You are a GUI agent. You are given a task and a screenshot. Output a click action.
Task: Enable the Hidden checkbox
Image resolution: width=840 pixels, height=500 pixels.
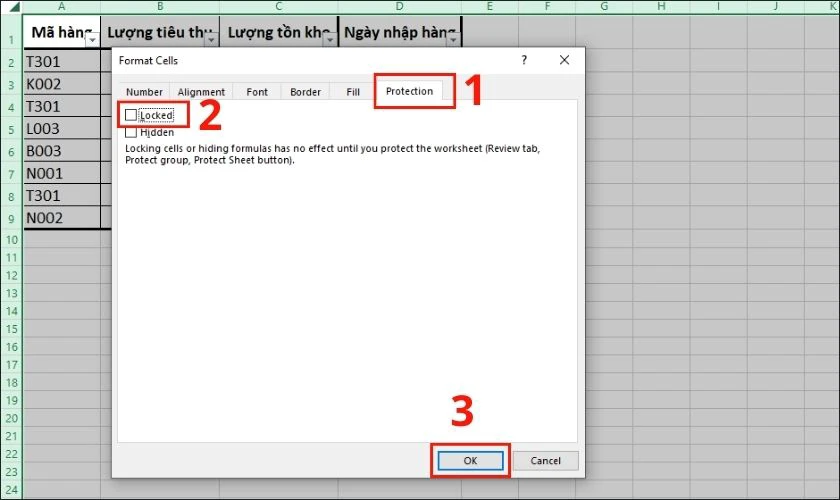(x=131, y=132)
